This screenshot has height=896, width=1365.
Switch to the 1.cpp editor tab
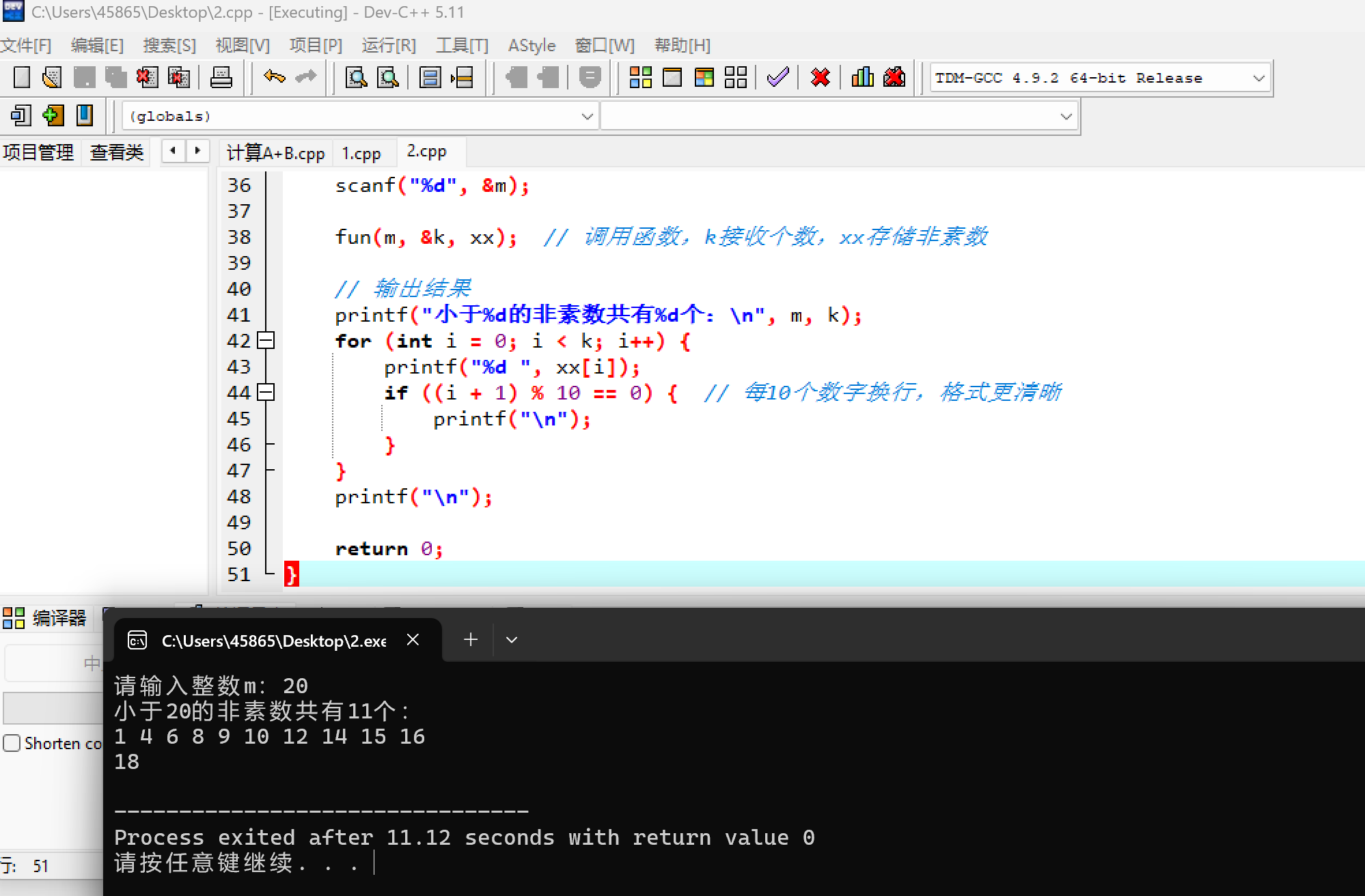click(361, 153)
